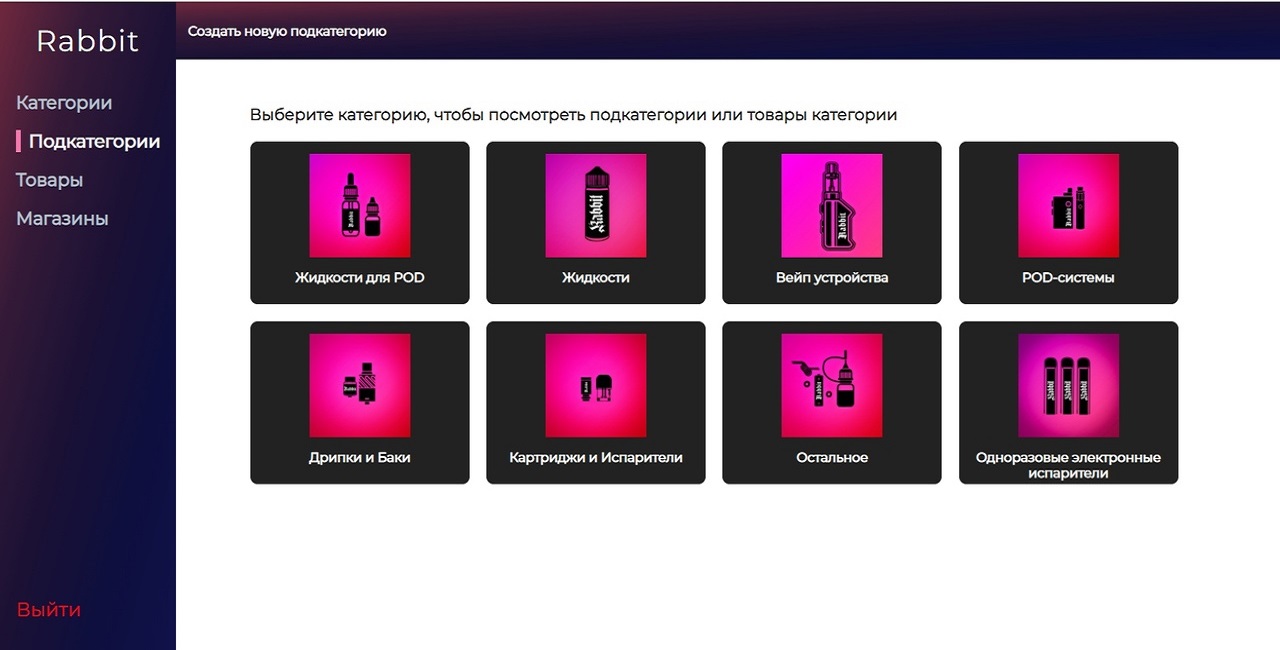Click the Выйти logout link
This screenshot has width=1280, height=650.
[49, 610]
